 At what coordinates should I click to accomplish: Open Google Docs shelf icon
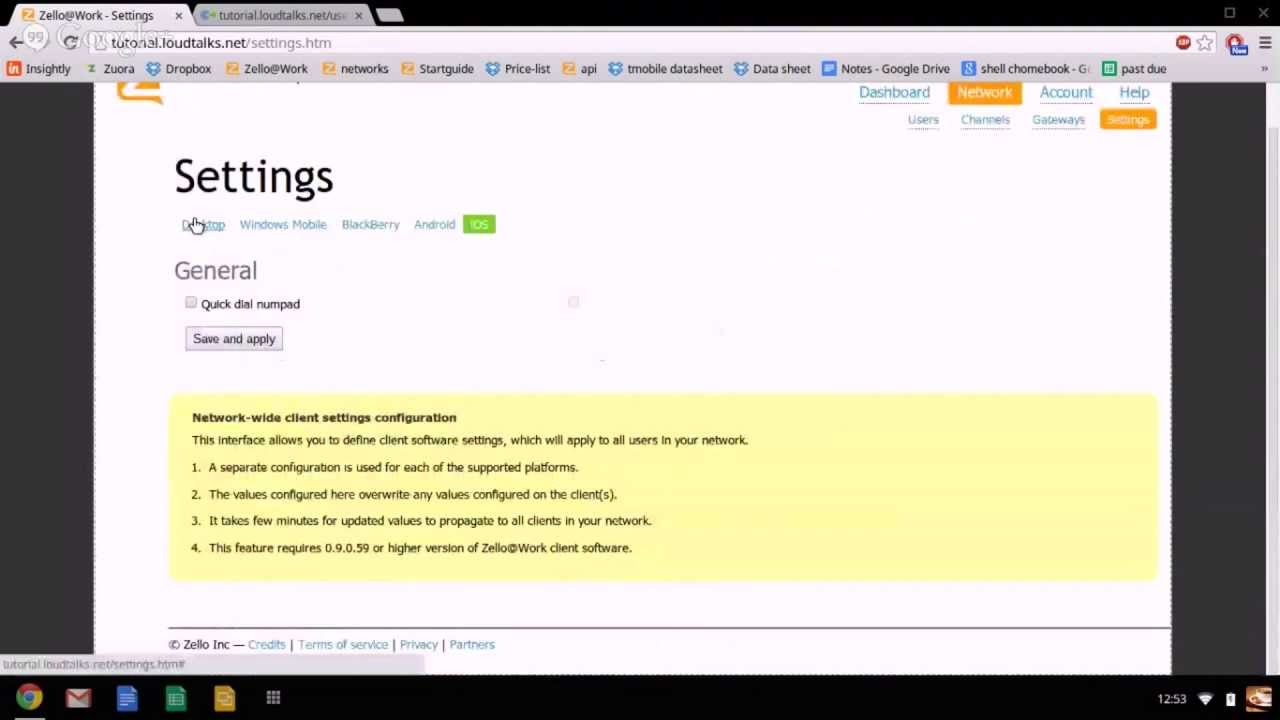pyautogui.click(x=127, y=698)
